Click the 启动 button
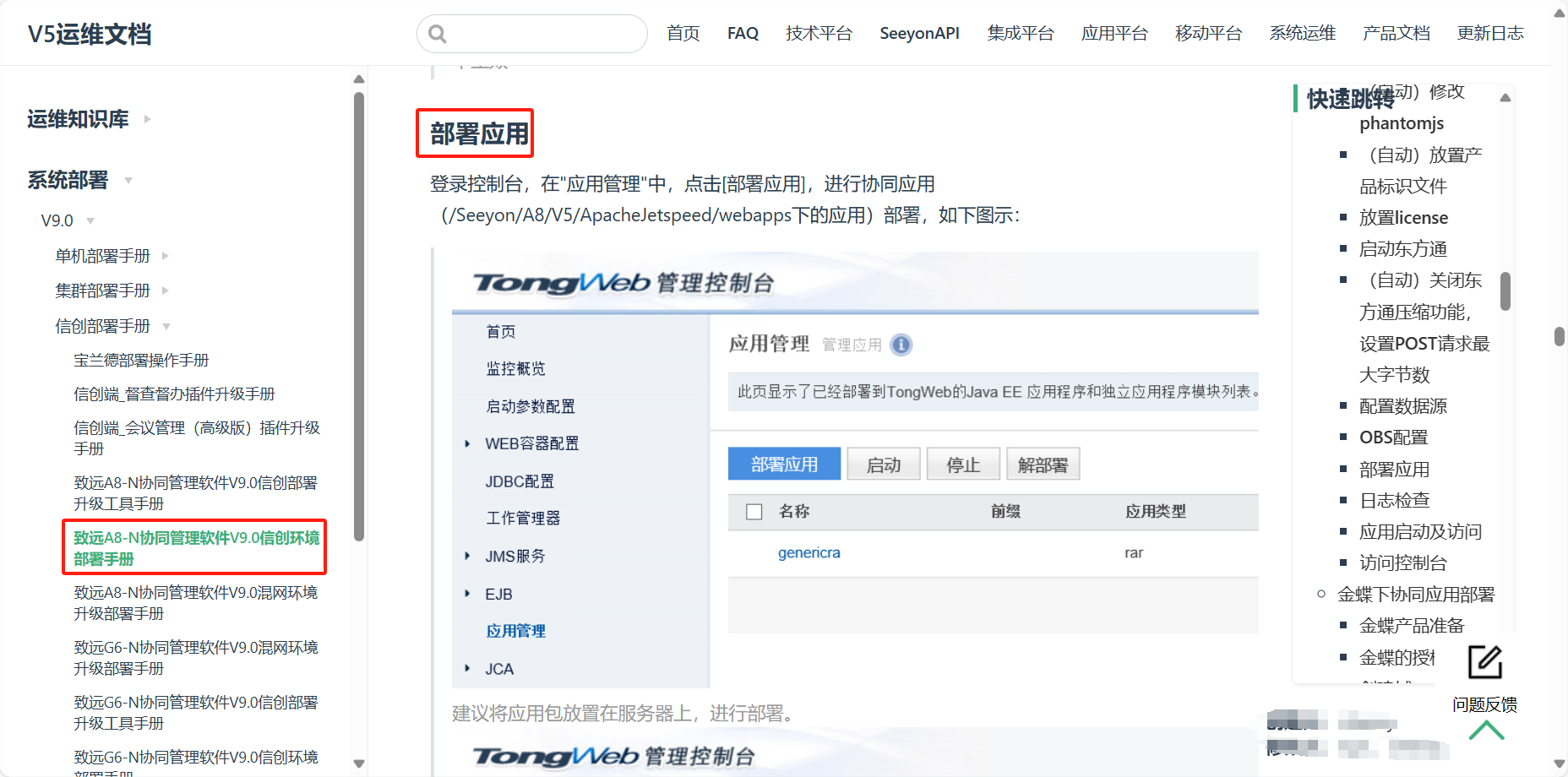Screen dimensions: 1568x777 coord(884,464)
